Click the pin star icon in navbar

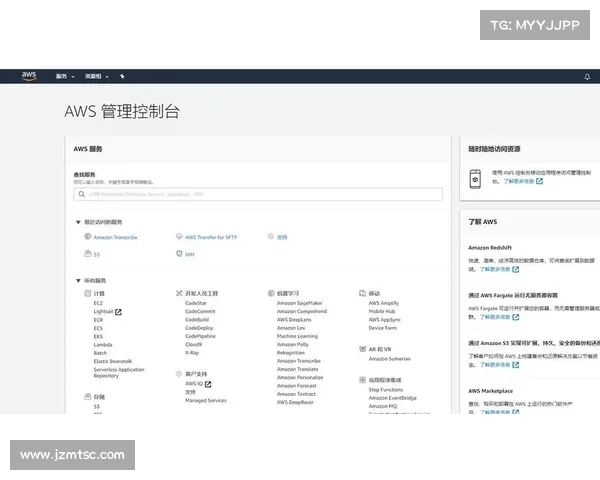122,77
